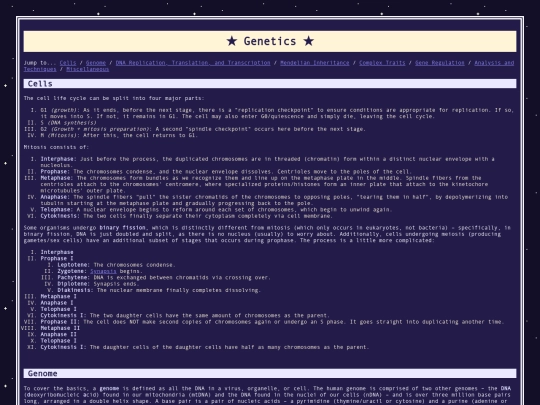Click the 'Pachytene:' sub-stage label
This screenshot has width=540, height=405.
coord(74,278)
